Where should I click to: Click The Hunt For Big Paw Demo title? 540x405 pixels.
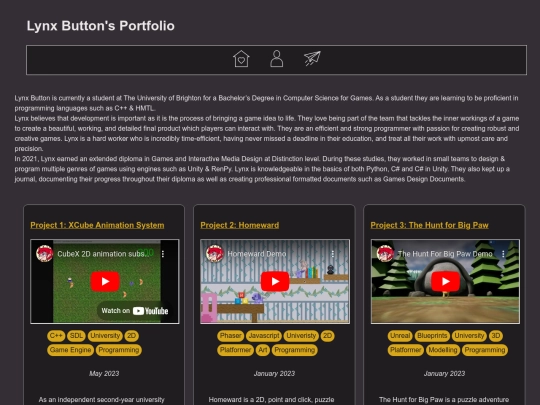pos(445,254)
